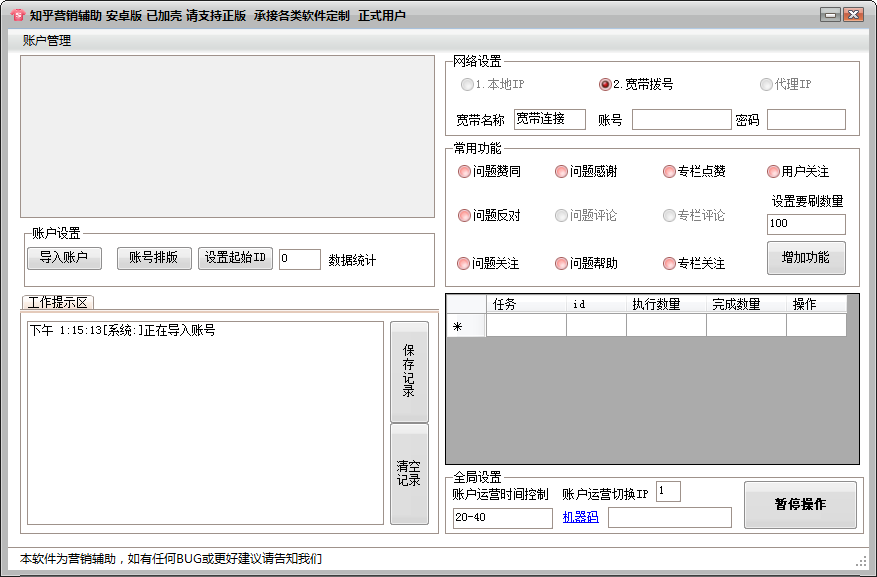
Task: Select the 问题关注 radio button
Action: pyautogui.click(x=464, y=264)
